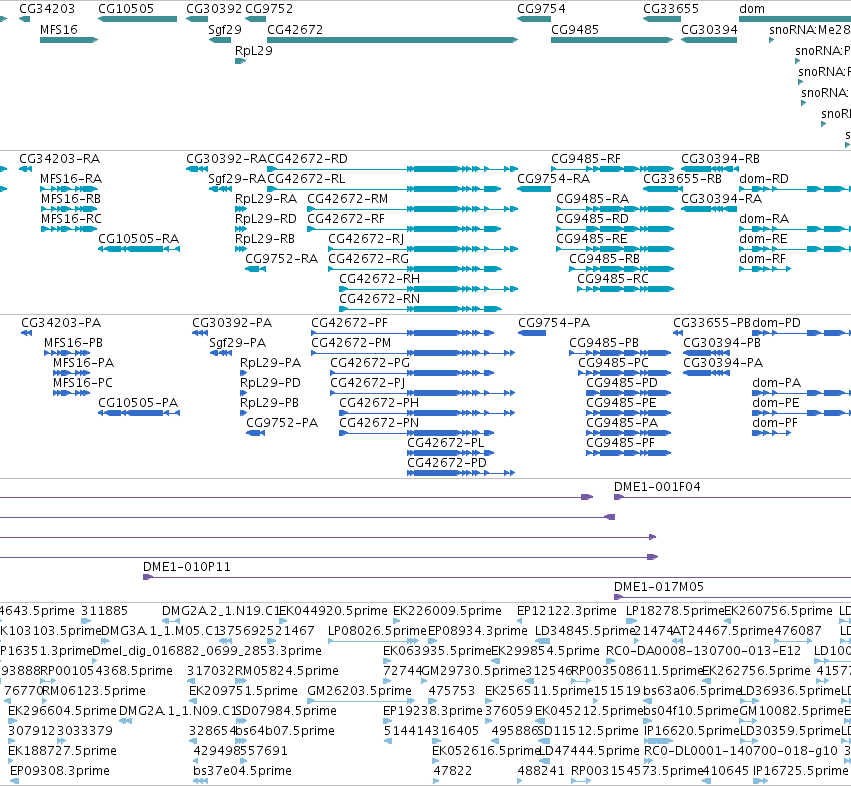
Task: Click the CG42672-PD protein label
Action: pyautogui.click(x=447, y=462)
